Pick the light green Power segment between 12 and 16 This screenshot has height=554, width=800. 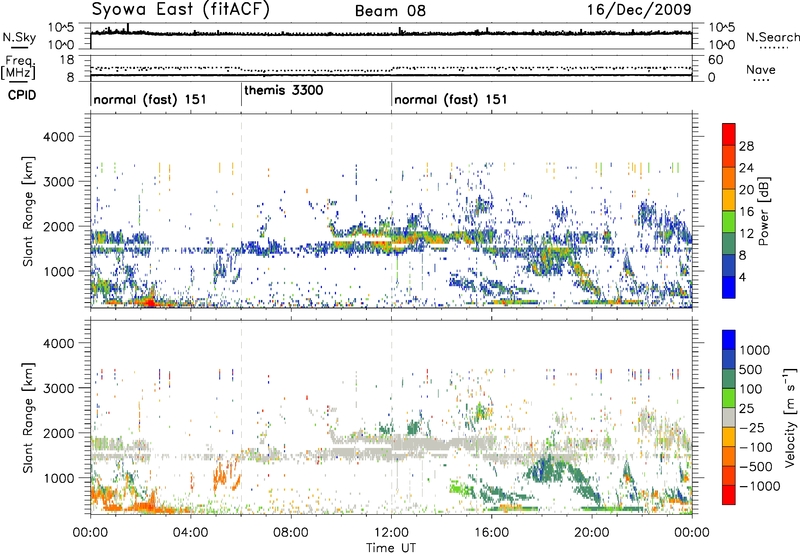(x=729, y=222)
